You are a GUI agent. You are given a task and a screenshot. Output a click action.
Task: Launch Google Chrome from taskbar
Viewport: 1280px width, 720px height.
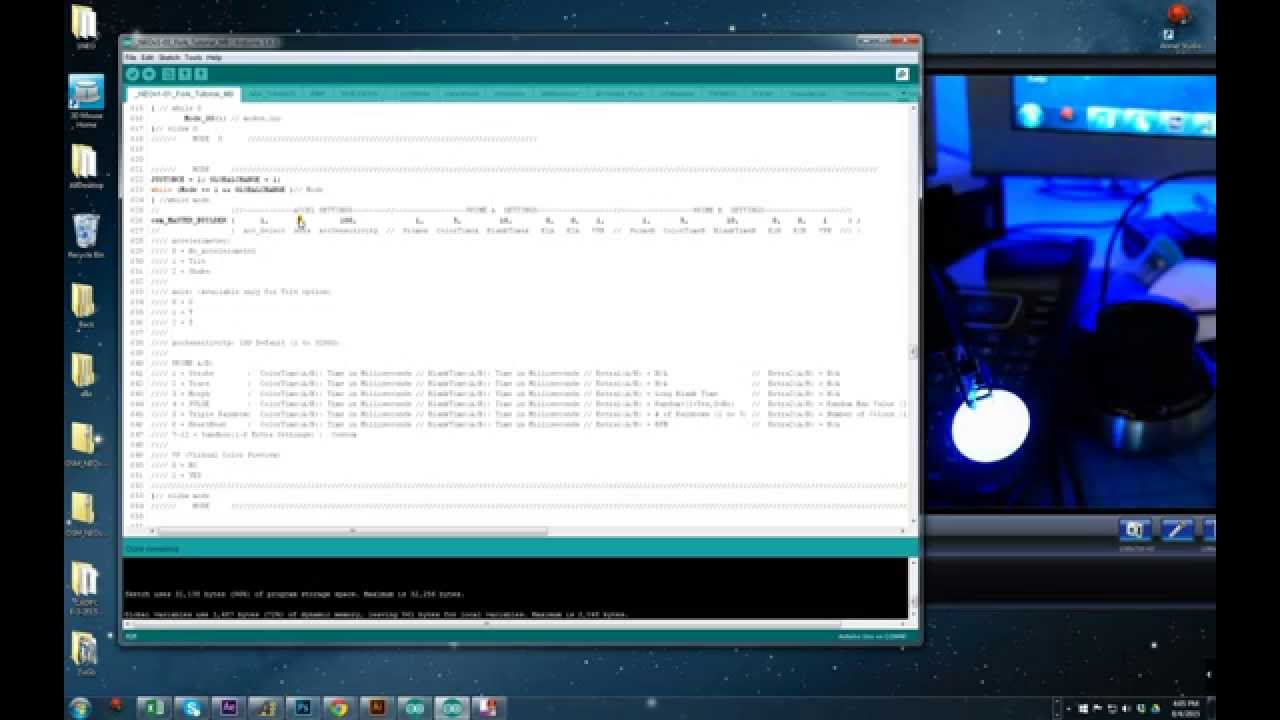[339, 707]
